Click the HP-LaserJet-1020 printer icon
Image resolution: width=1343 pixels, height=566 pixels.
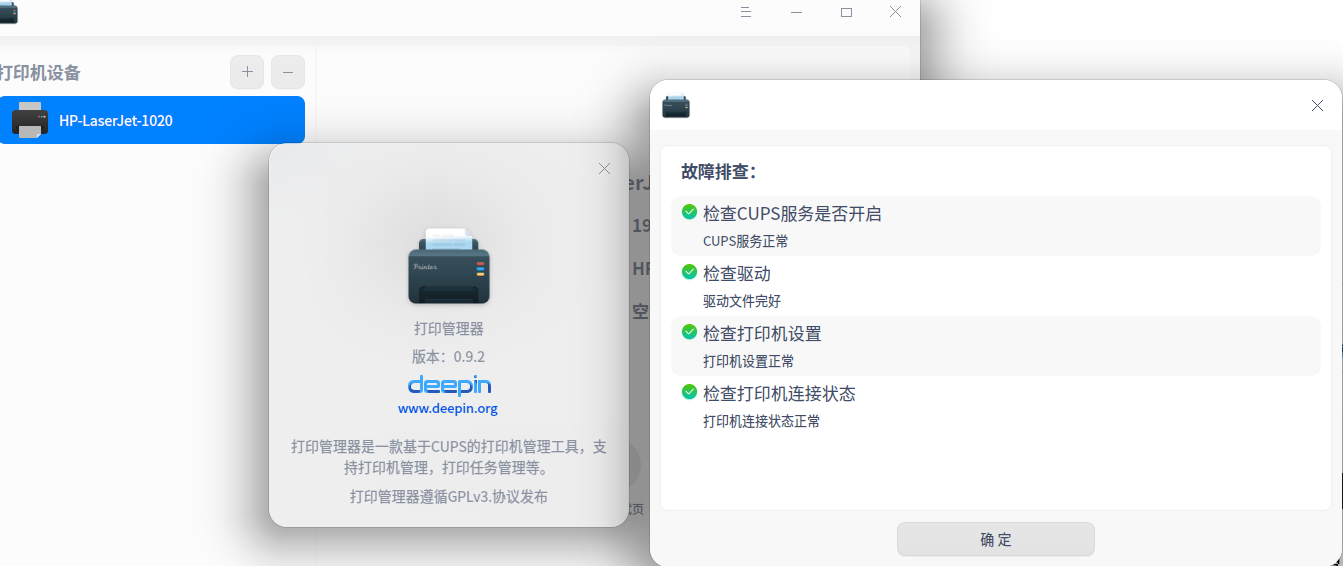click(x=29, y=120)
